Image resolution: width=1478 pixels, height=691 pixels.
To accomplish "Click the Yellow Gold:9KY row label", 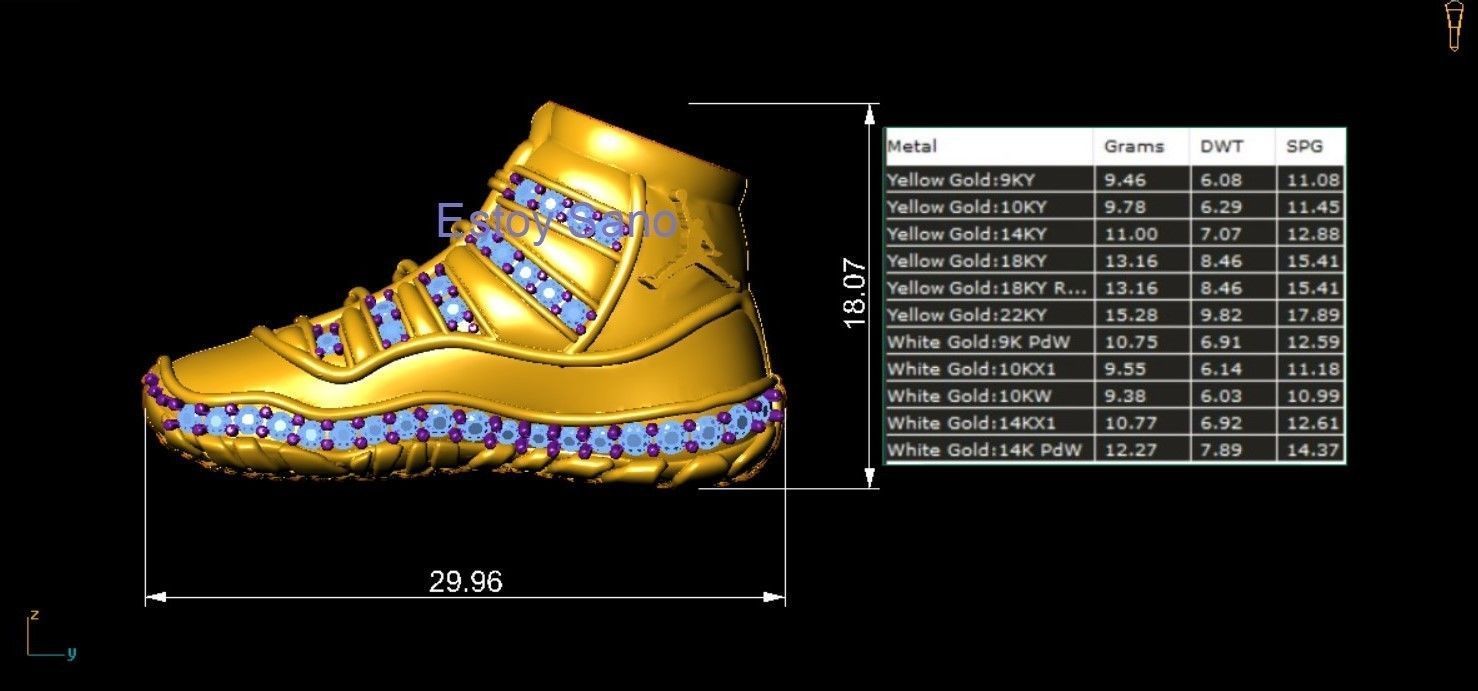I will pyautogui.click(x=961, y=180).
